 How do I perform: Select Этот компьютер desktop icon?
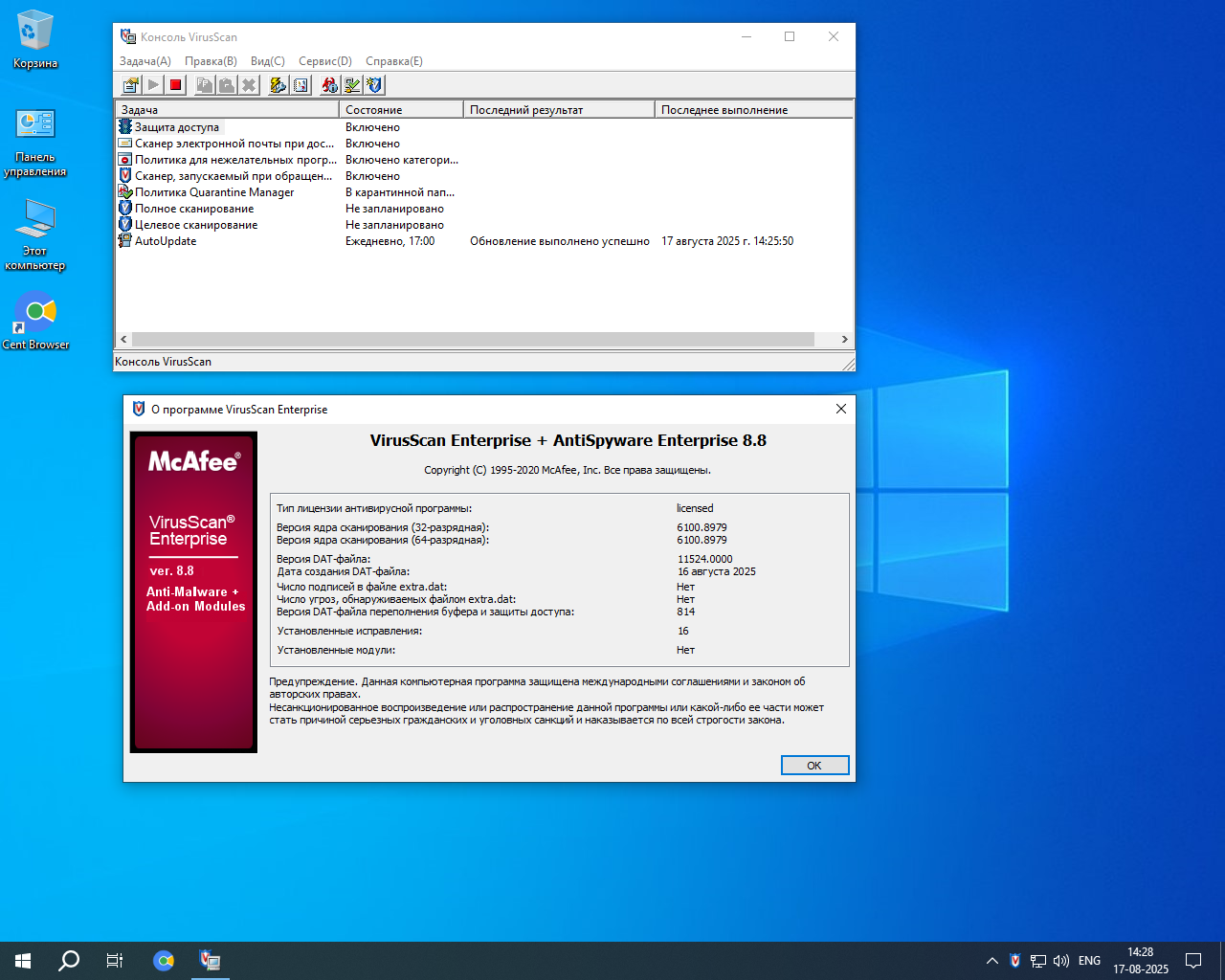click(35, 235)
